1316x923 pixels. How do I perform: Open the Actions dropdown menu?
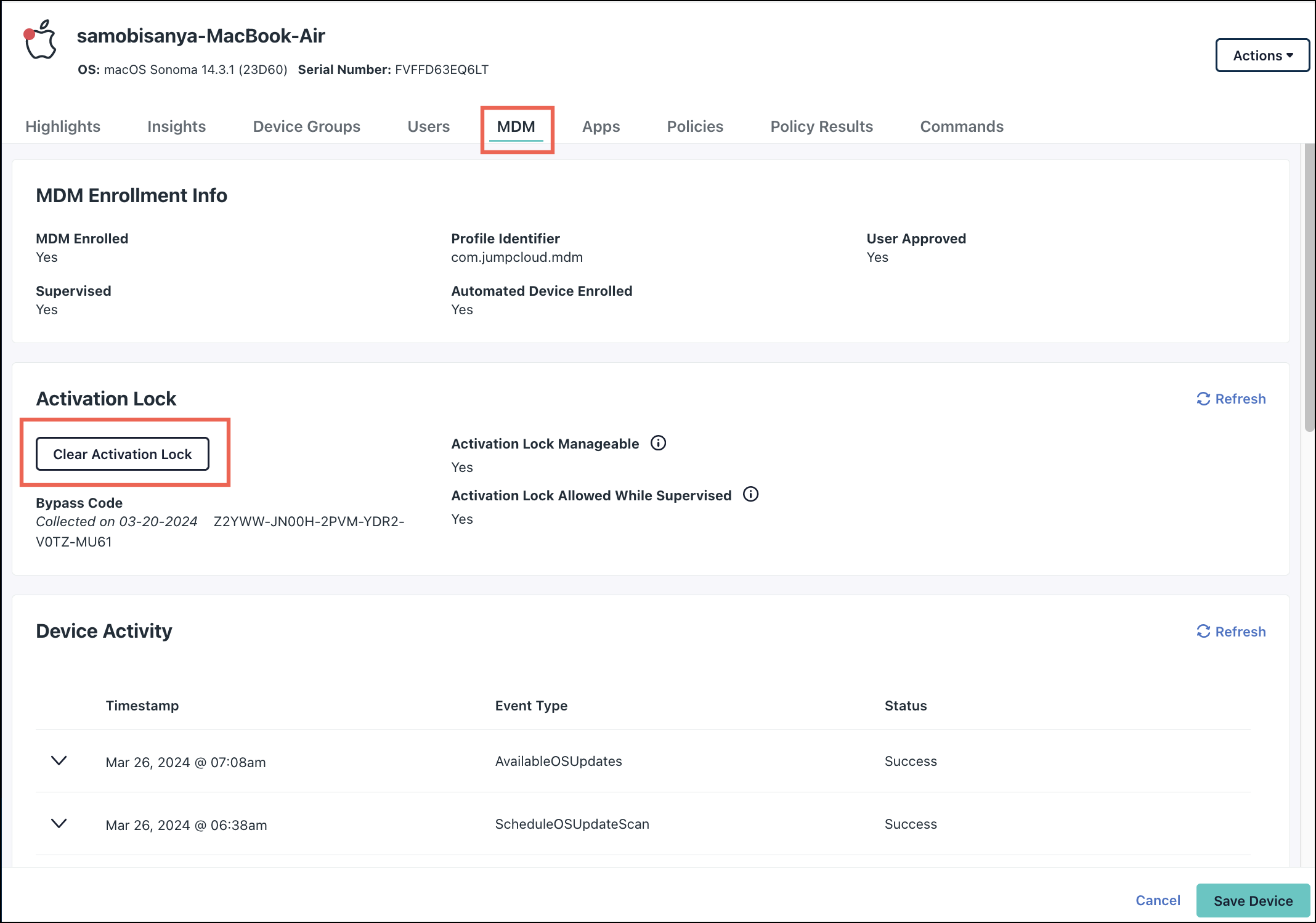coord(1262,55)
